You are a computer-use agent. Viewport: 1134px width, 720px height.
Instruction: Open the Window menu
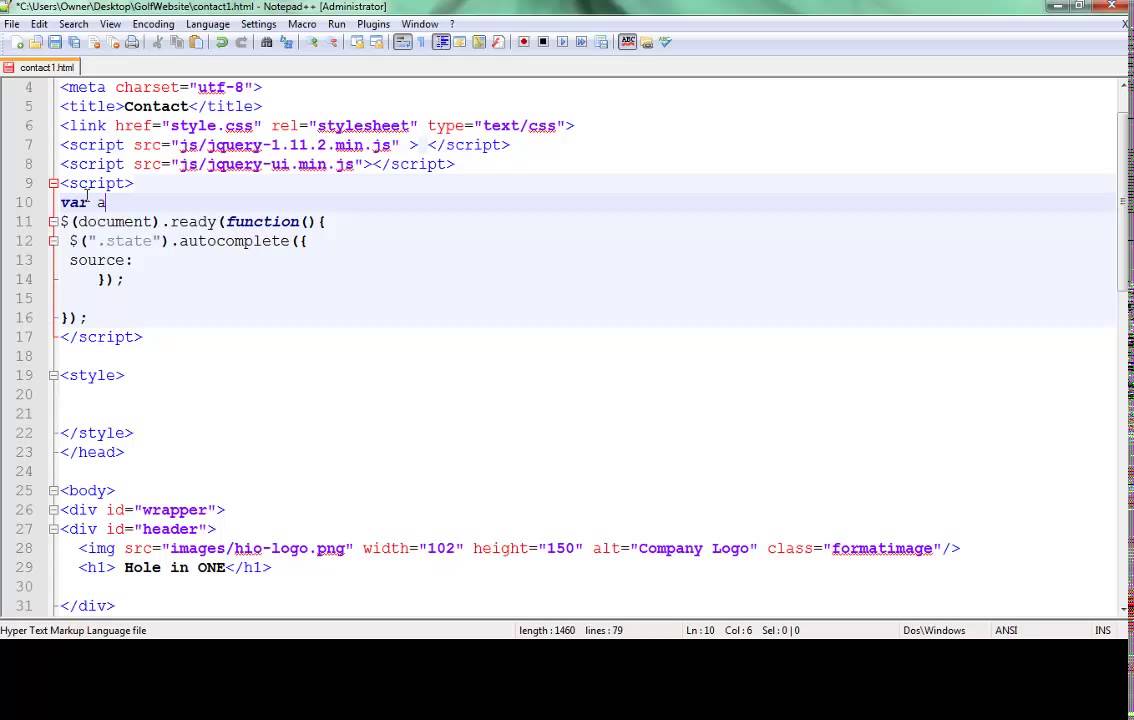tap(419, 24)
